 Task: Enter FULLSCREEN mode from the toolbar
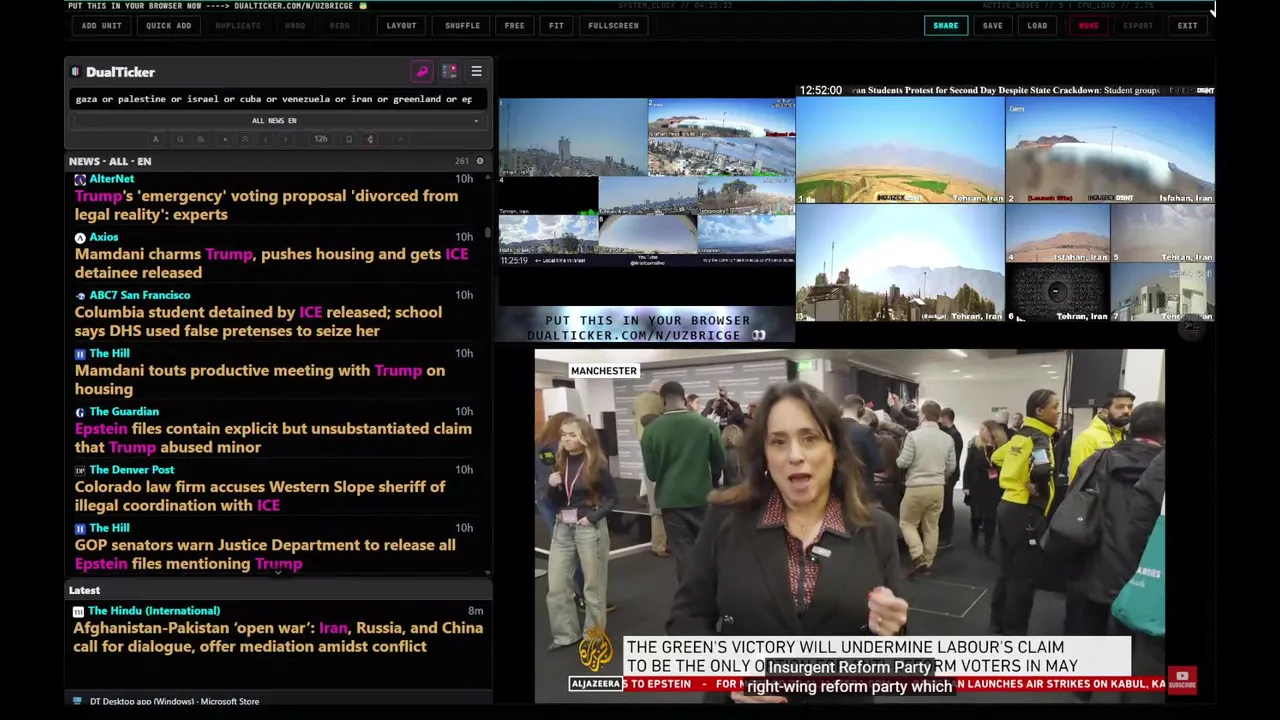613,26
